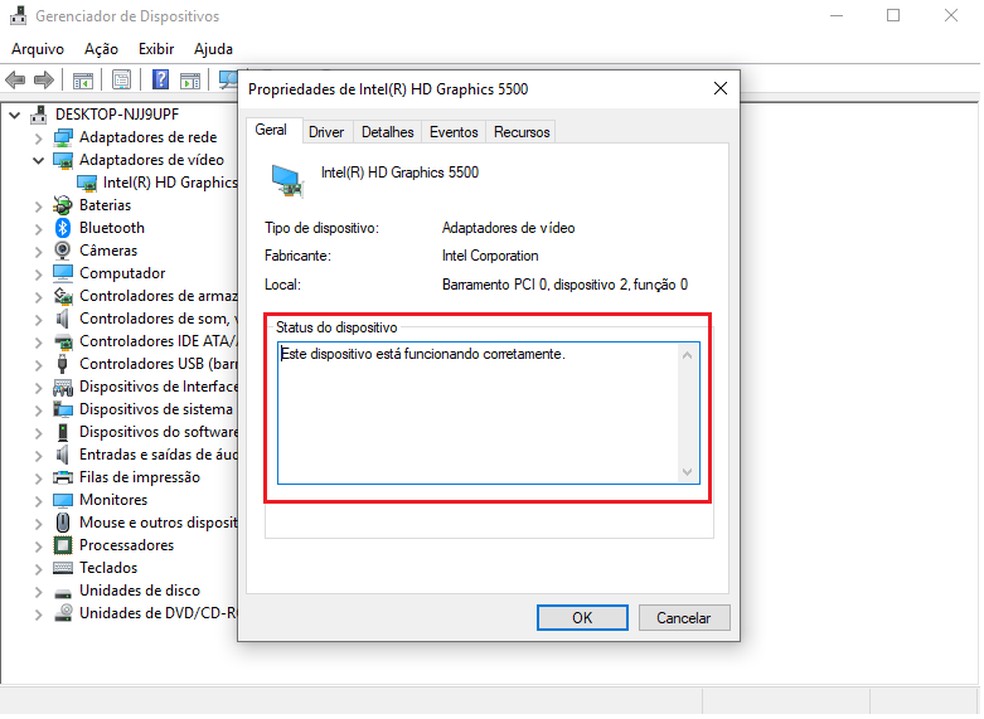The image size is (984, 719).
Task: Select the Intel(R) HD Graphics tree device icon
Action: 87,183
